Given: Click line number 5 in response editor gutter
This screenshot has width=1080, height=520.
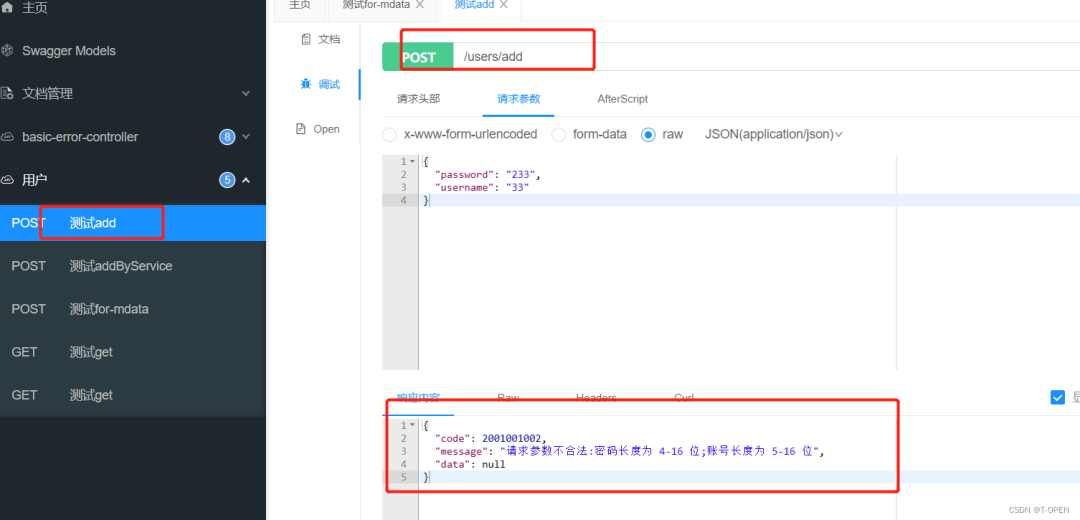Looking at the screenshot, I should 404,477.
